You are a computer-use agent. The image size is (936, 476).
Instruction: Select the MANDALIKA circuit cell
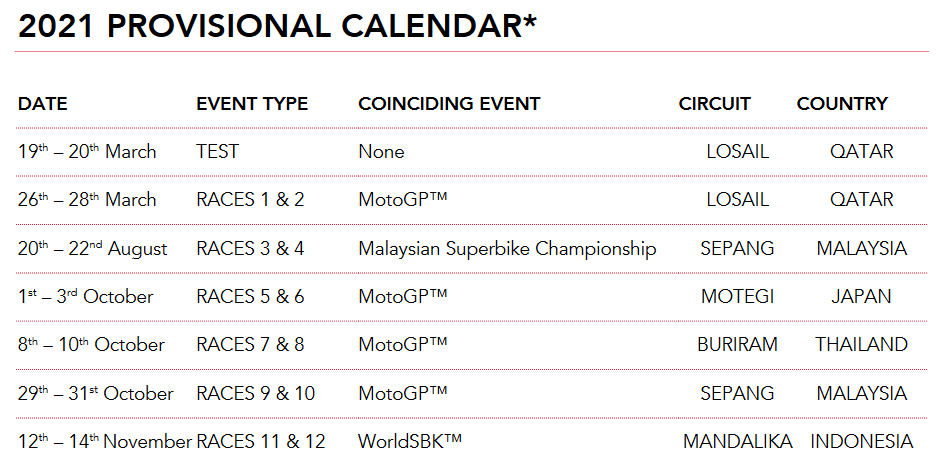click(738, 441)
